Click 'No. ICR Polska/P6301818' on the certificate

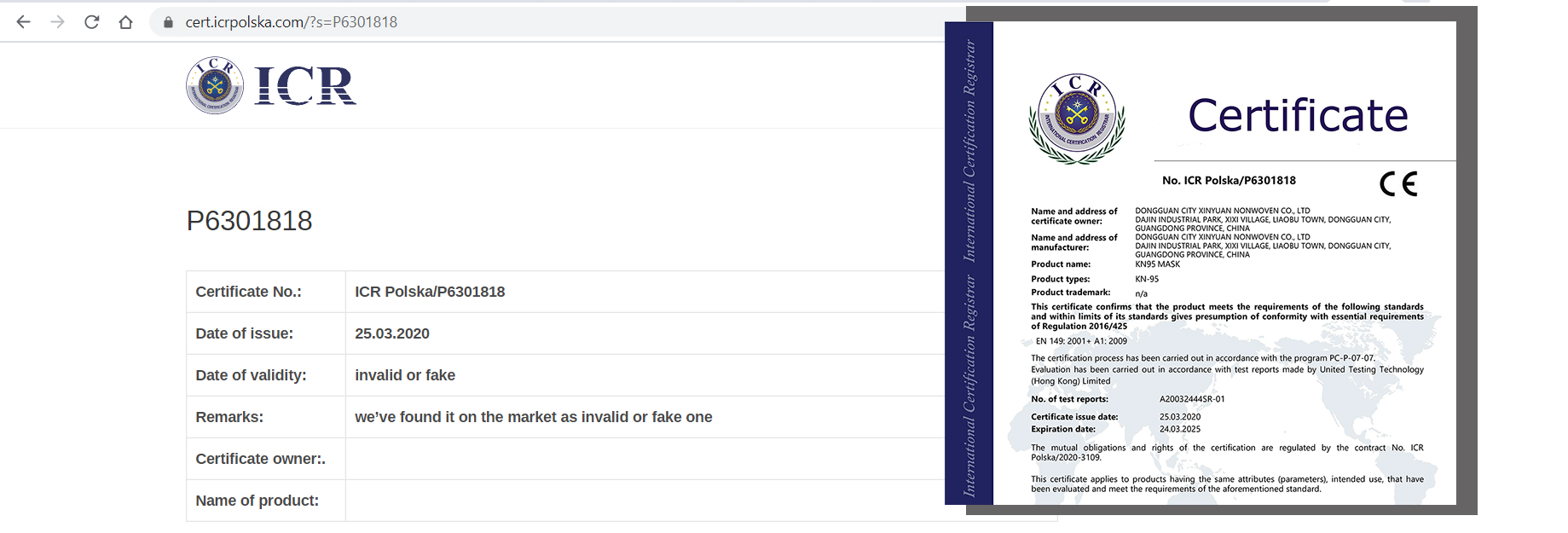(1229, 181)
